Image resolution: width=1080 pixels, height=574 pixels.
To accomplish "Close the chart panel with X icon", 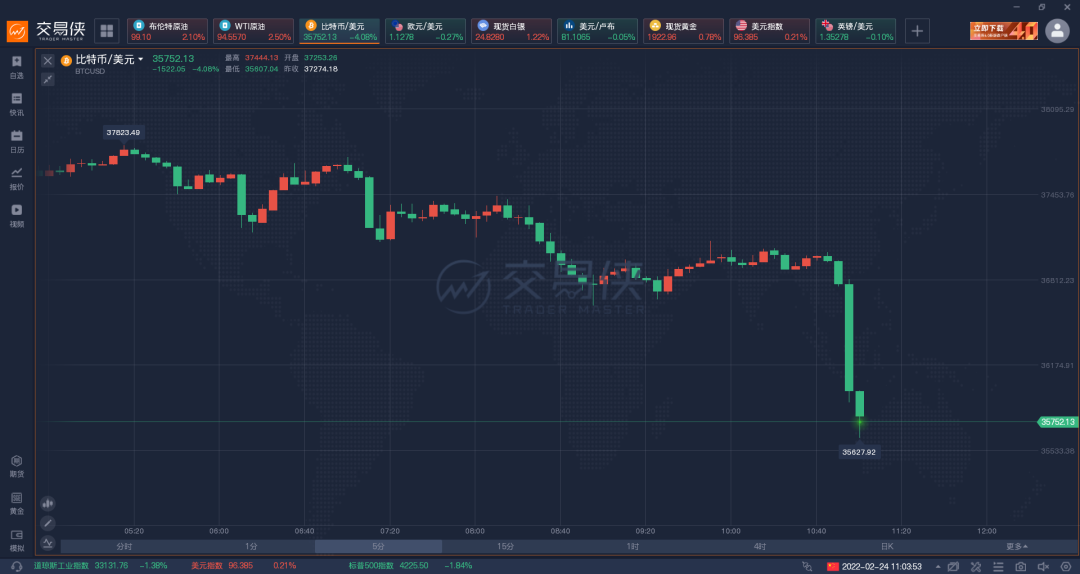I will tap(48, 61).
